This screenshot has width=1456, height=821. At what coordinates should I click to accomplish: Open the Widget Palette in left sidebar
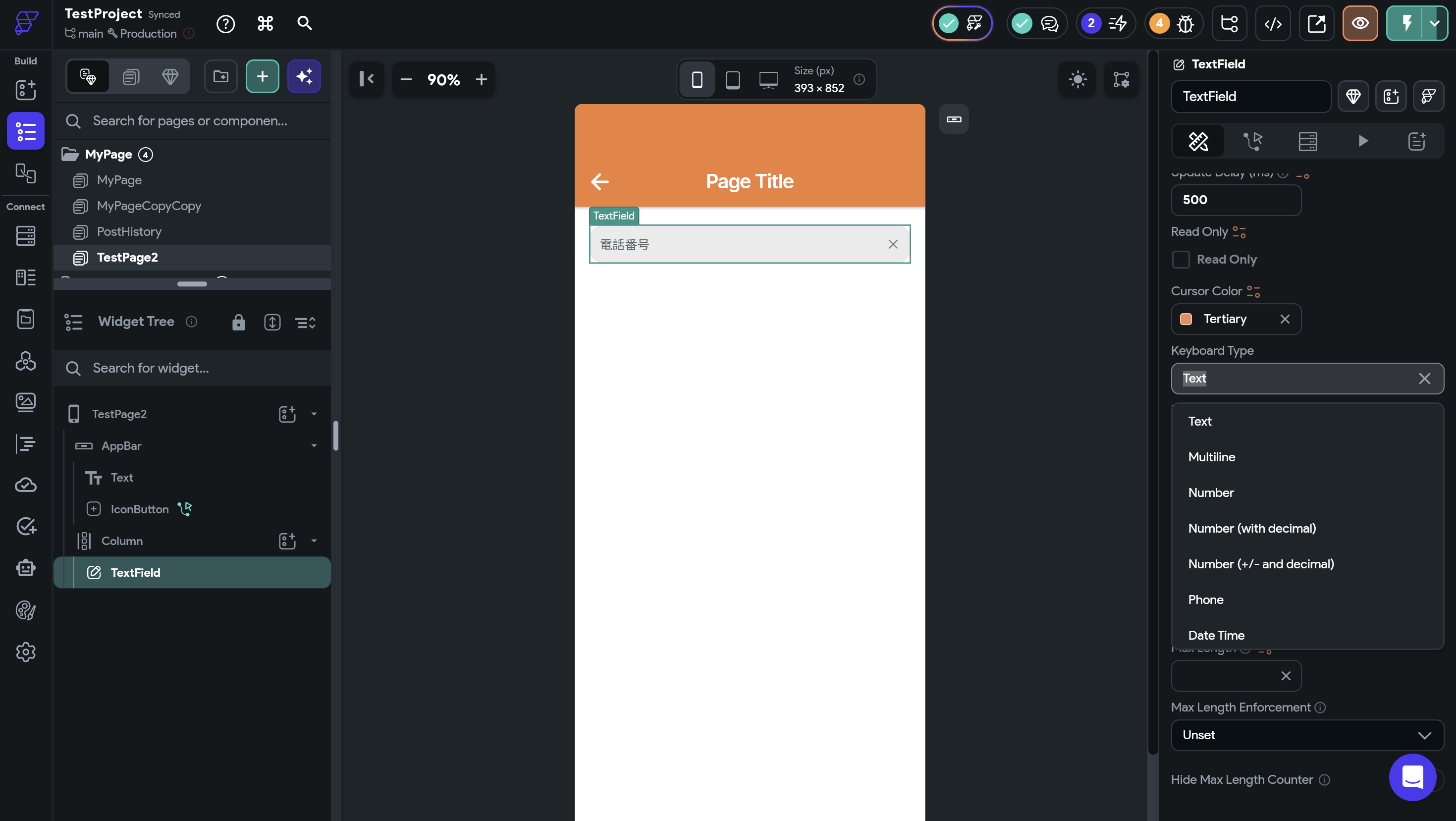25,90
